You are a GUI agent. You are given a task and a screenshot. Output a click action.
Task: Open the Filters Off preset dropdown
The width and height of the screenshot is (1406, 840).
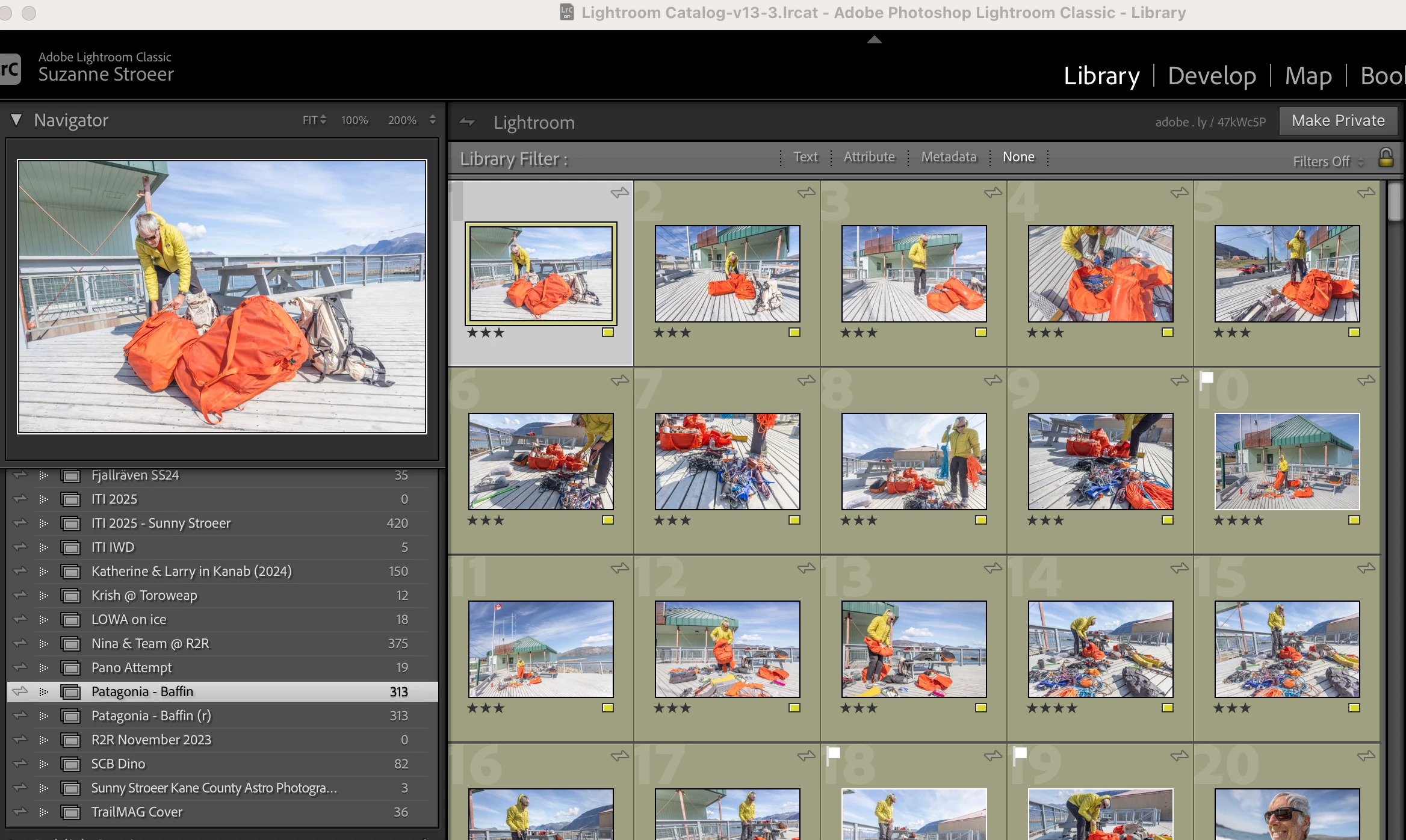click(x=1327, y=161)
